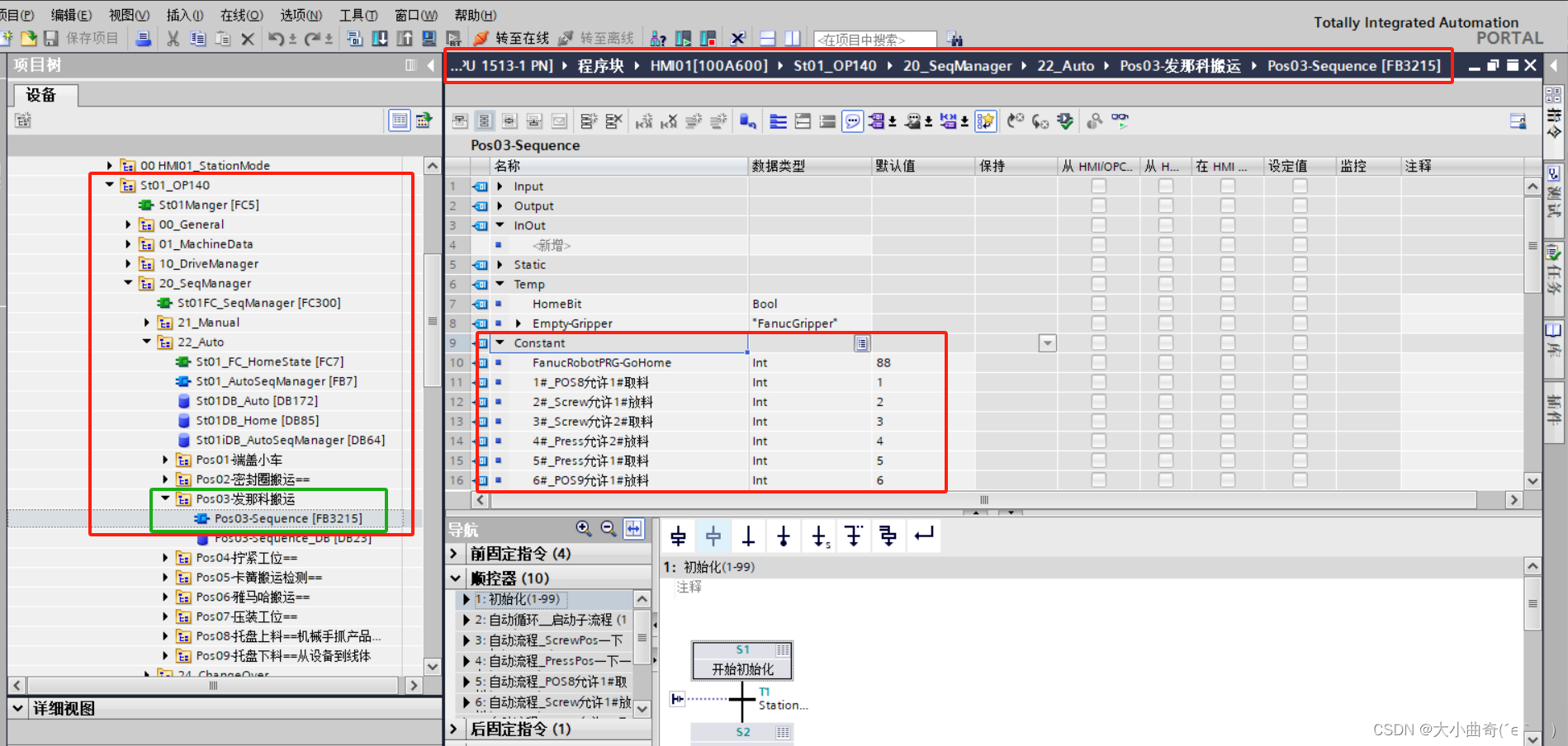
Task: Insert the alternative branch icon
Action: click(854, 537)
